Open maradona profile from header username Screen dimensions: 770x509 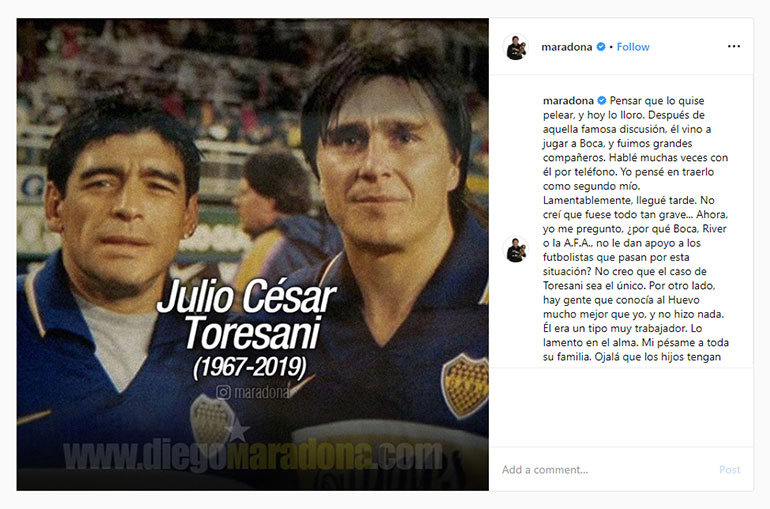click(566, 47)
